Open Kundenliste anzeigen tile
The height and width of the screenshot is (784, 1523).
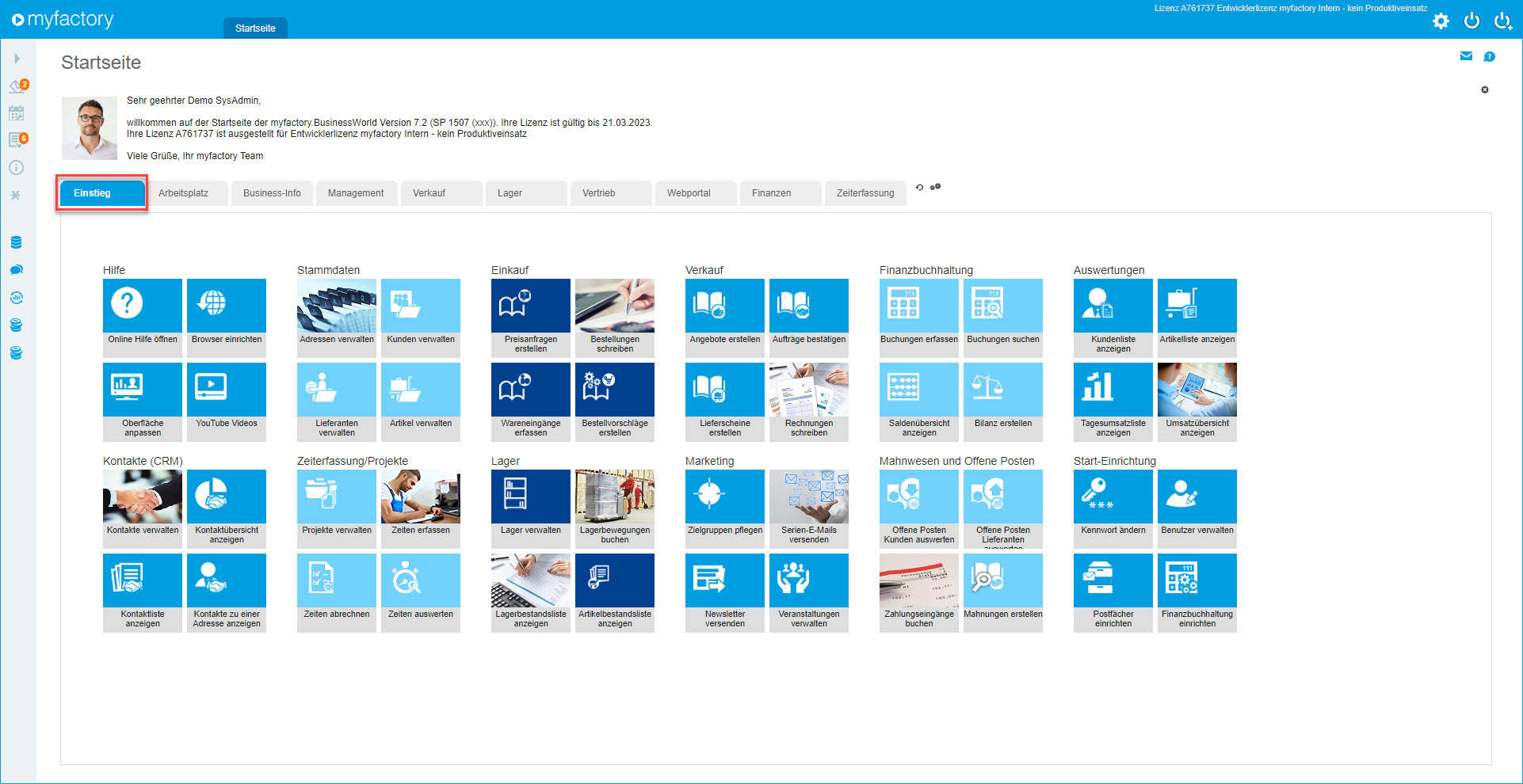[x=1113, y=318]
